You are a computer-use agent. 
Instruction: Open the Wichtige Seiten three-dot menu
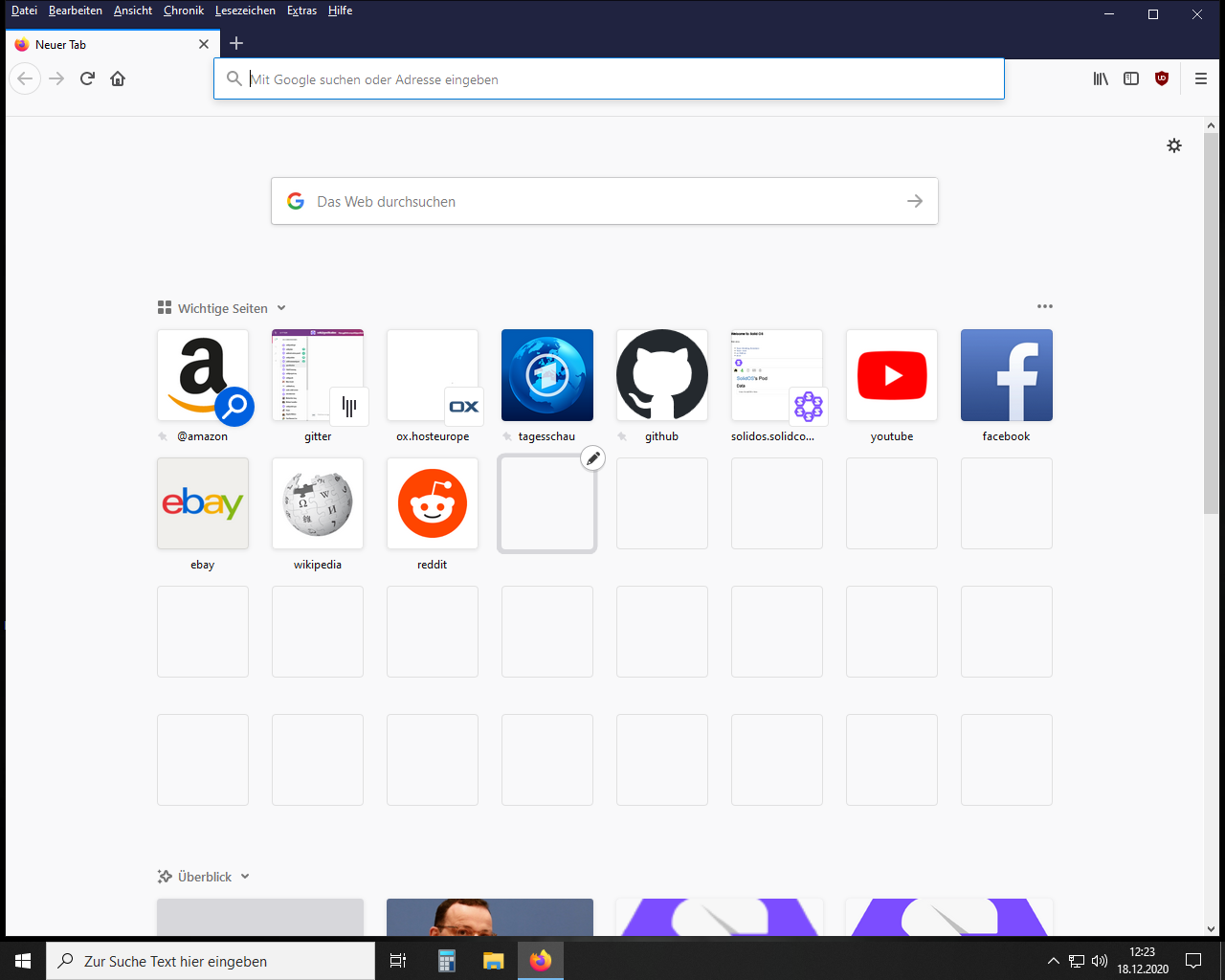[1044, 306]
